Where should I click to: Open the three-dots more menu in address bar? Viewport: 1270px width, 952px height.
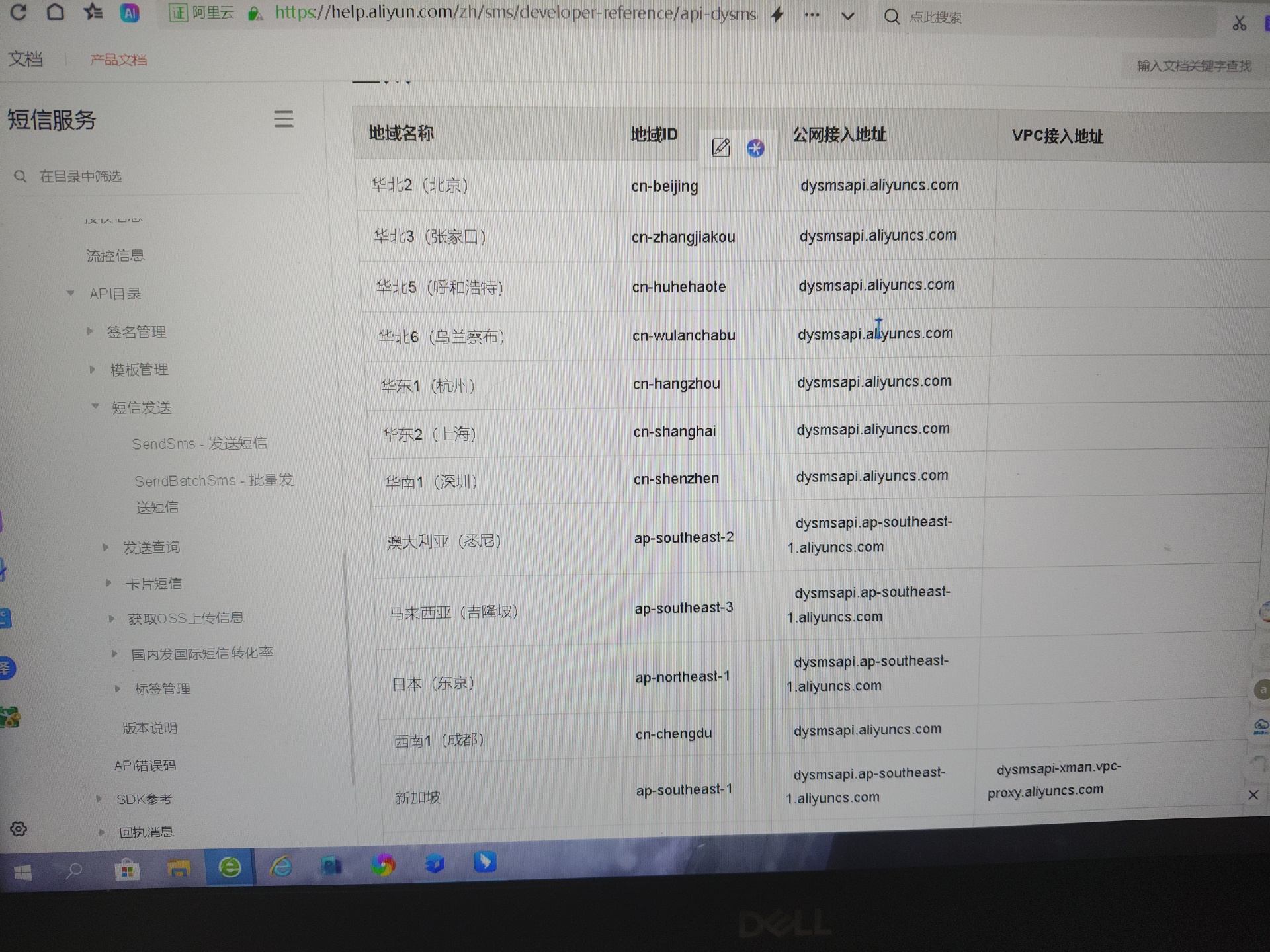[x=812, y=15]
